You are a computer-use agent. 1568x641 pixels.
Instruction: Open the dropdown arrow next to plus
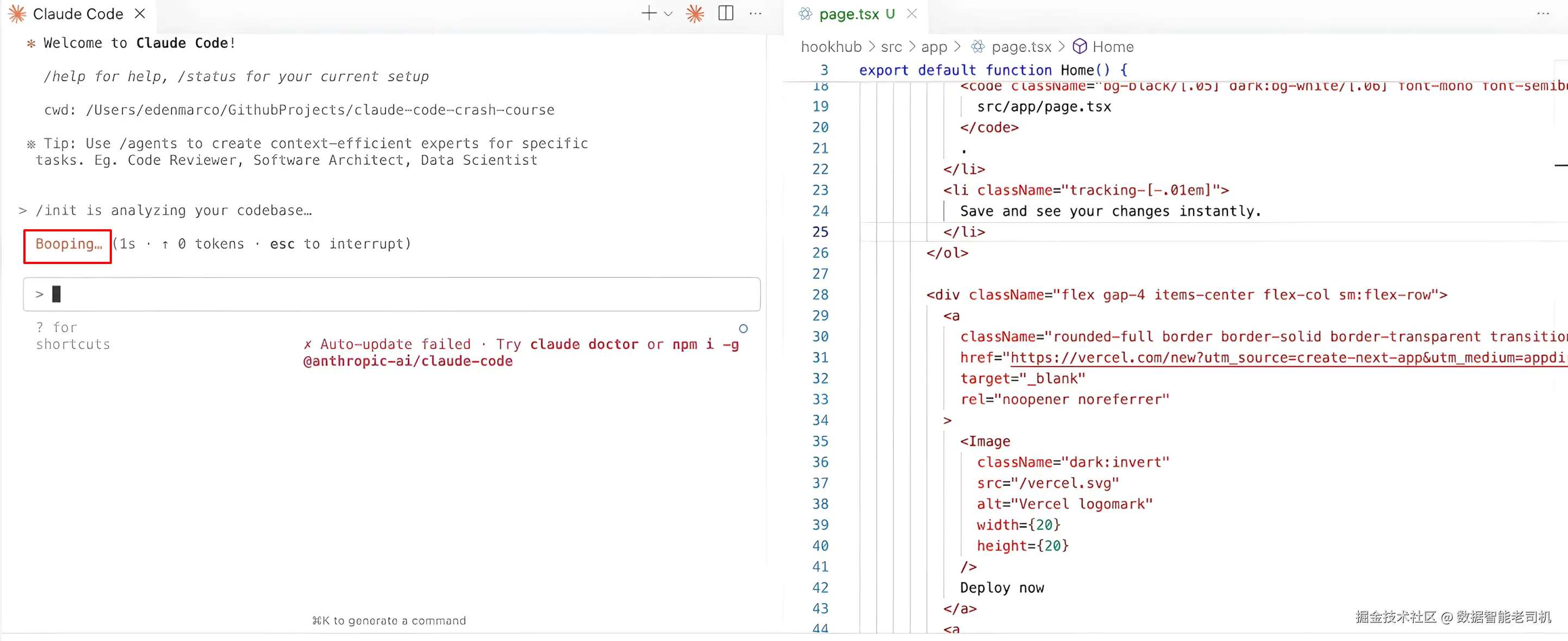point(668,14)
